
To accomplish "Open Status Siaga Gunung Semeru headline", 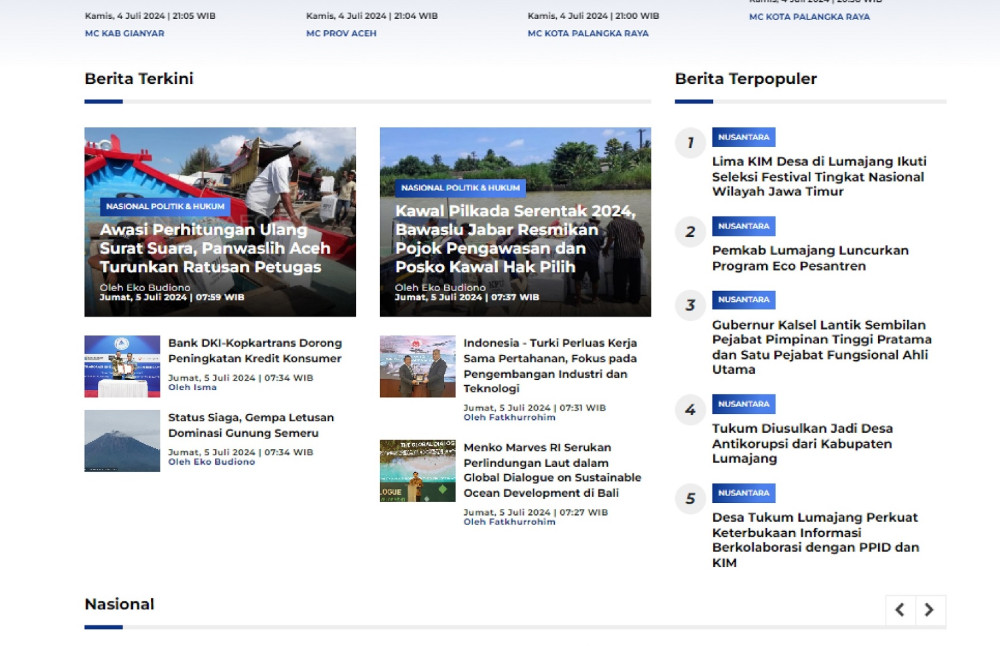I will pos(251,425).
